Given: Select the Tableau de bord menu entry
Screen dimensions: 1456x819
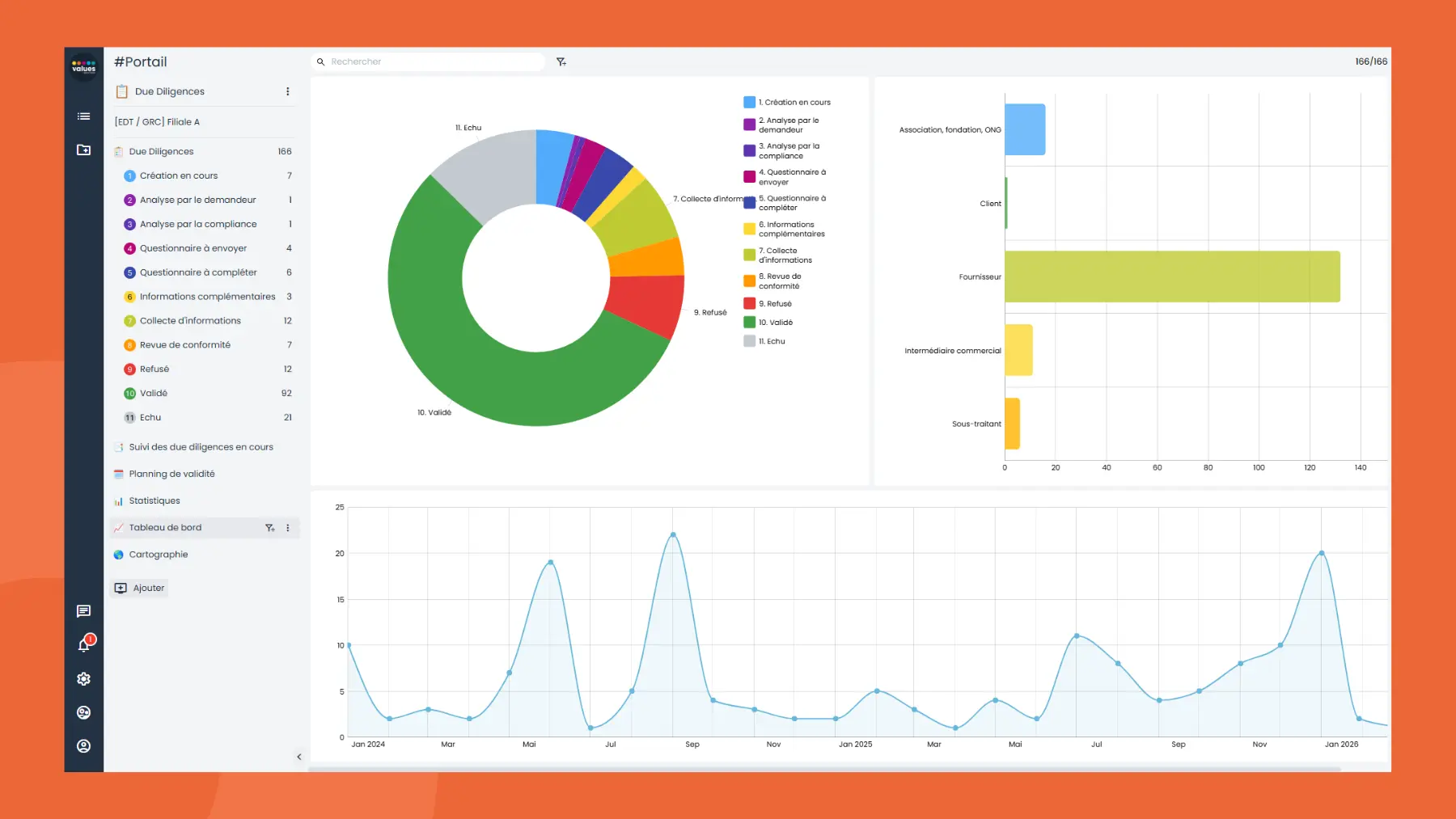Looking at the screenshot, I should pyautogui.click(x=166, y=527).
